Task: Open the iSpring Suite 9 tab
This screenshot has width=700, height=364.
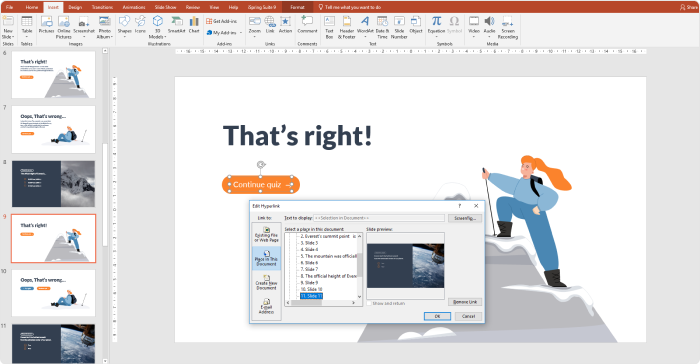Action: (262, 7)
